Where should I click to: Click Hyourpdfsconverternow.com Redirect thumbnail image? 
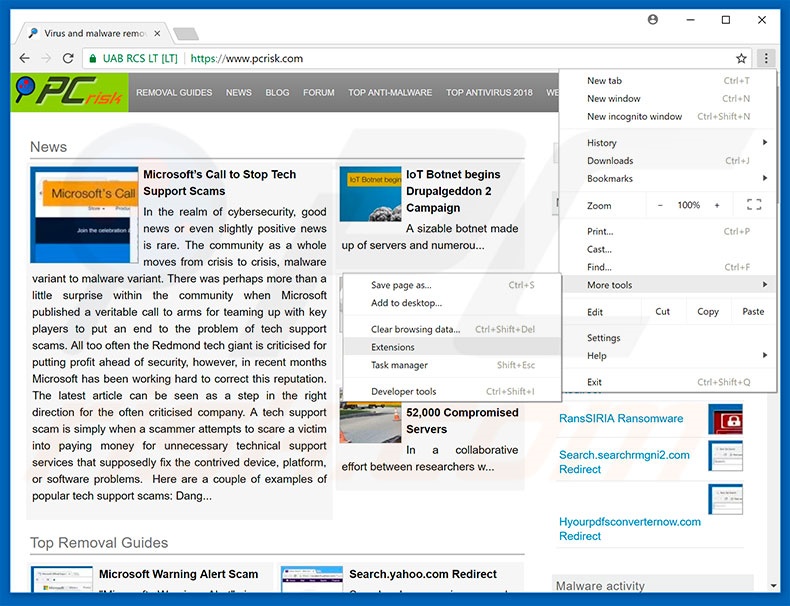[726, 499]
